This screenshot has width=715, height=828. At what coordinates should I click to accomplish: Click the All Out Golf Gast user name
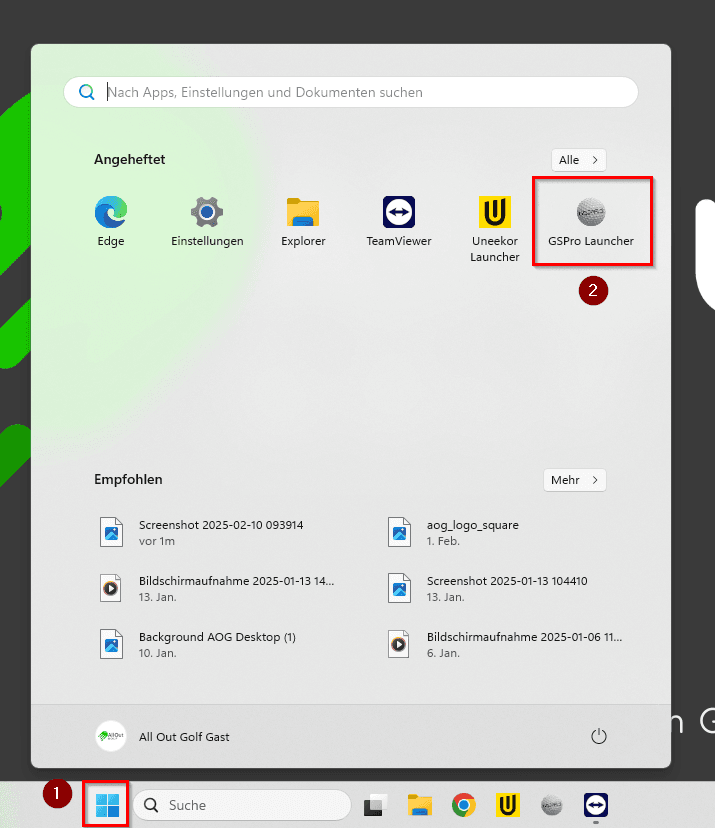184,737
